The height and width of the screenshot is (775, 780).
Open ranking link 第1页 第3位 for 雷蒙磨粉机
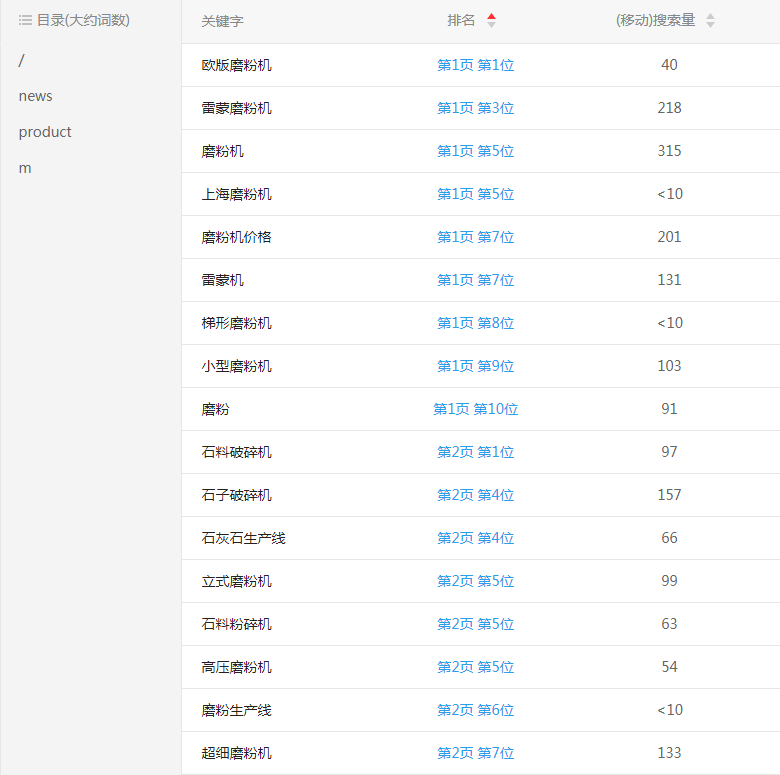pos(475,108)
